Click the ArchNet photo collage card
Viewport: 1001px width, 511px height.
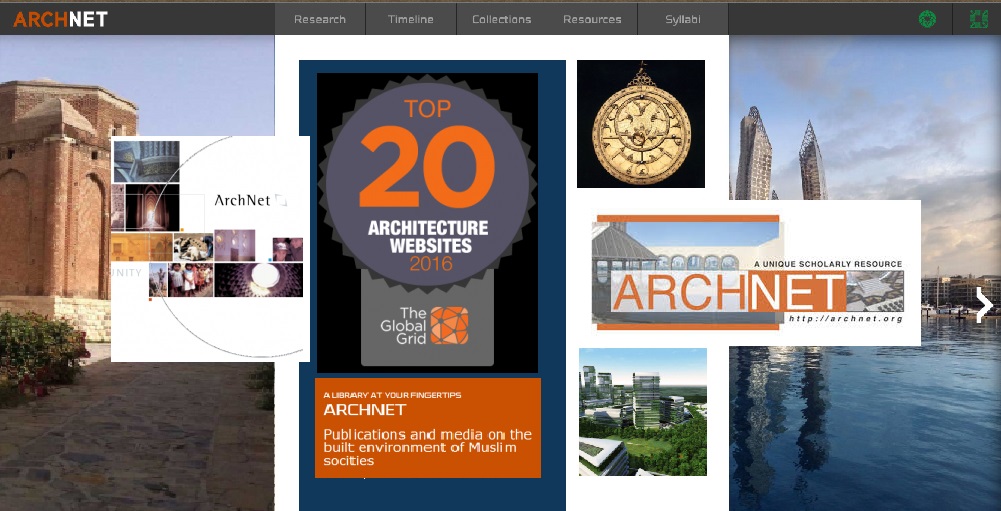[x=210, y=248]
